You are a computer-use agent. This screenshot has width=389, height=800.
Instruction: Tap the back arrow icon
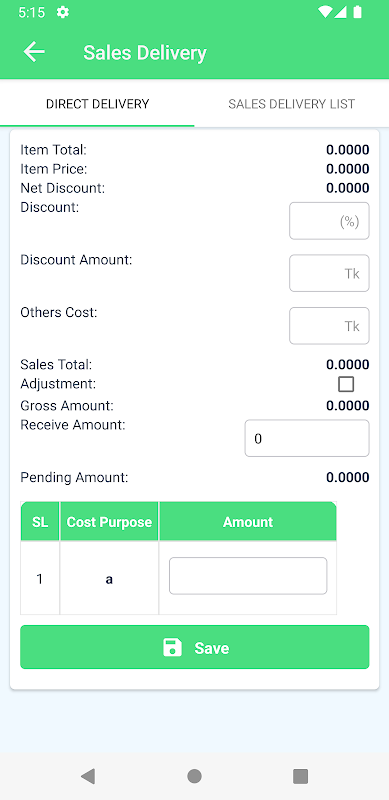pos(34,52)
